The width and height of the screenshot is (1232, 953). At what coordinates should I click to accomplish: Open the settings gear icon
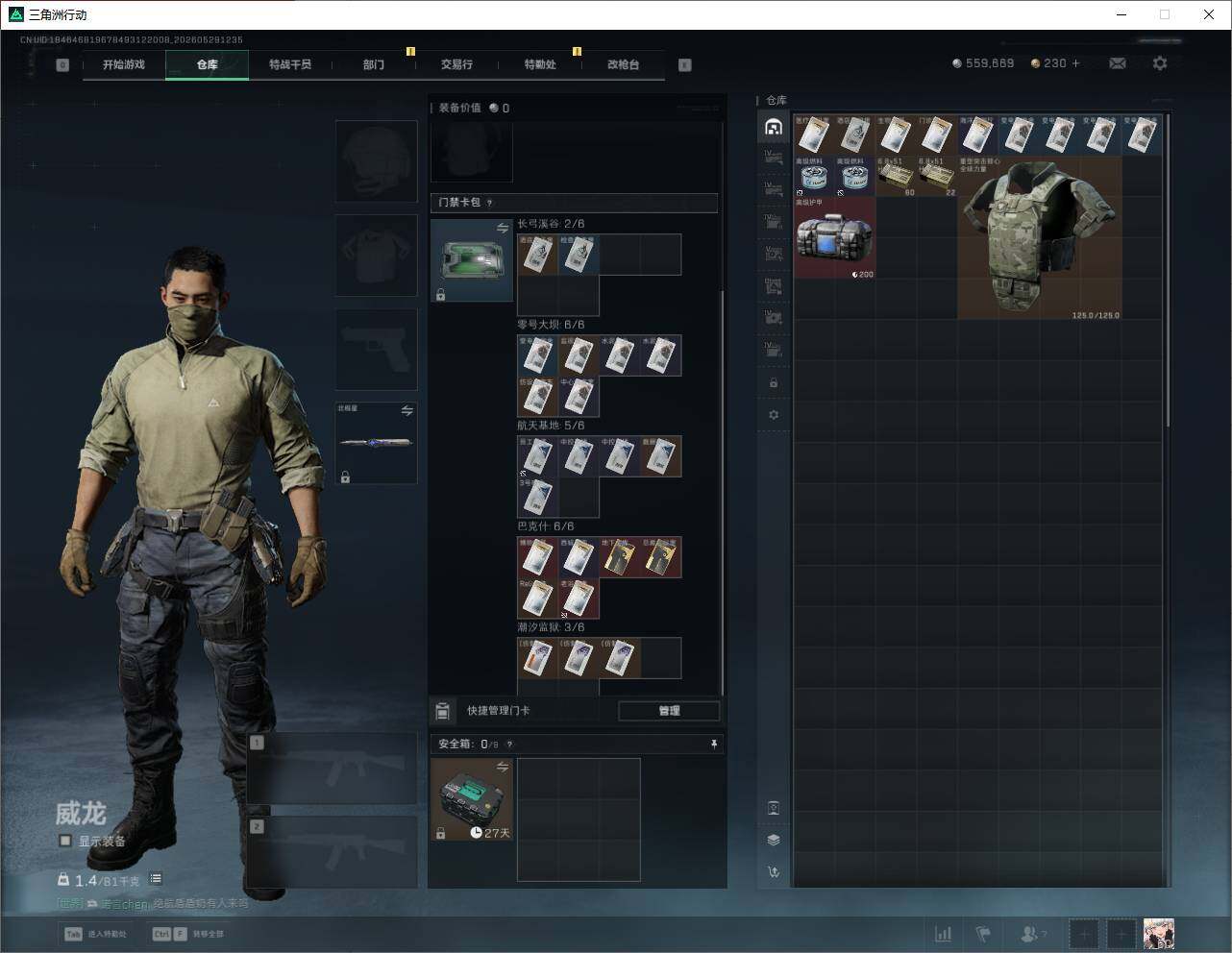tap(1160, 63)
